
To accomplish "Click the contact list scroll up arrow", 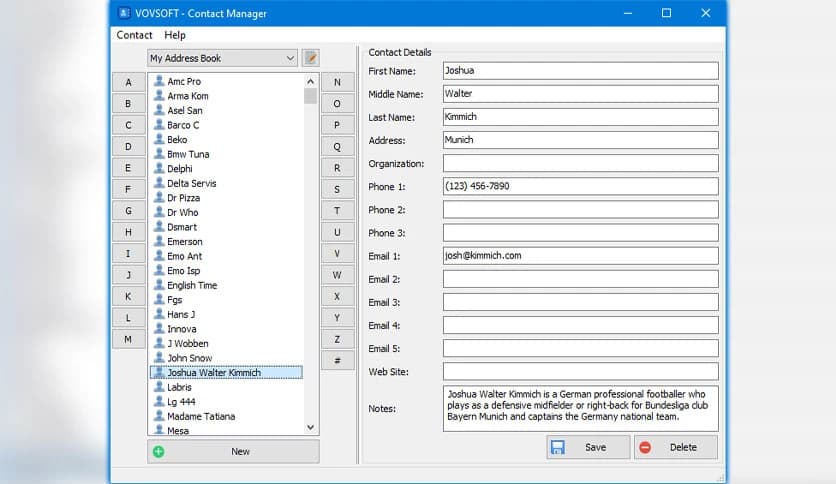I will pos(311,82).
